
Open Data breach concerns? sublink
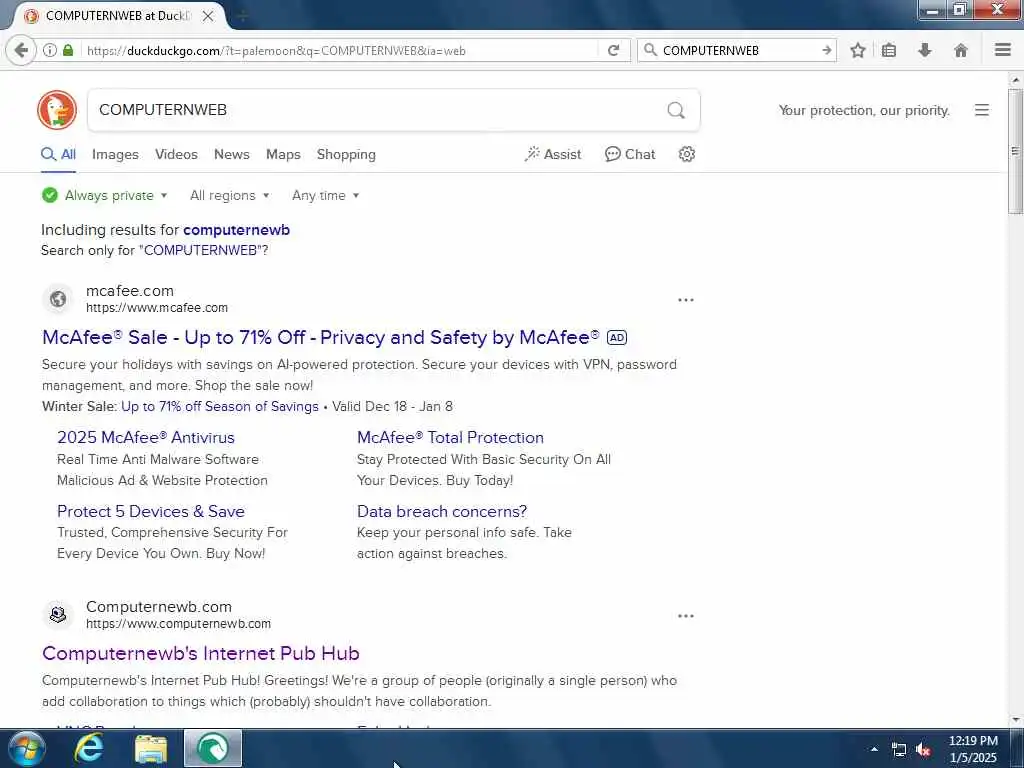pyautogui.click(x=442, y=511)
